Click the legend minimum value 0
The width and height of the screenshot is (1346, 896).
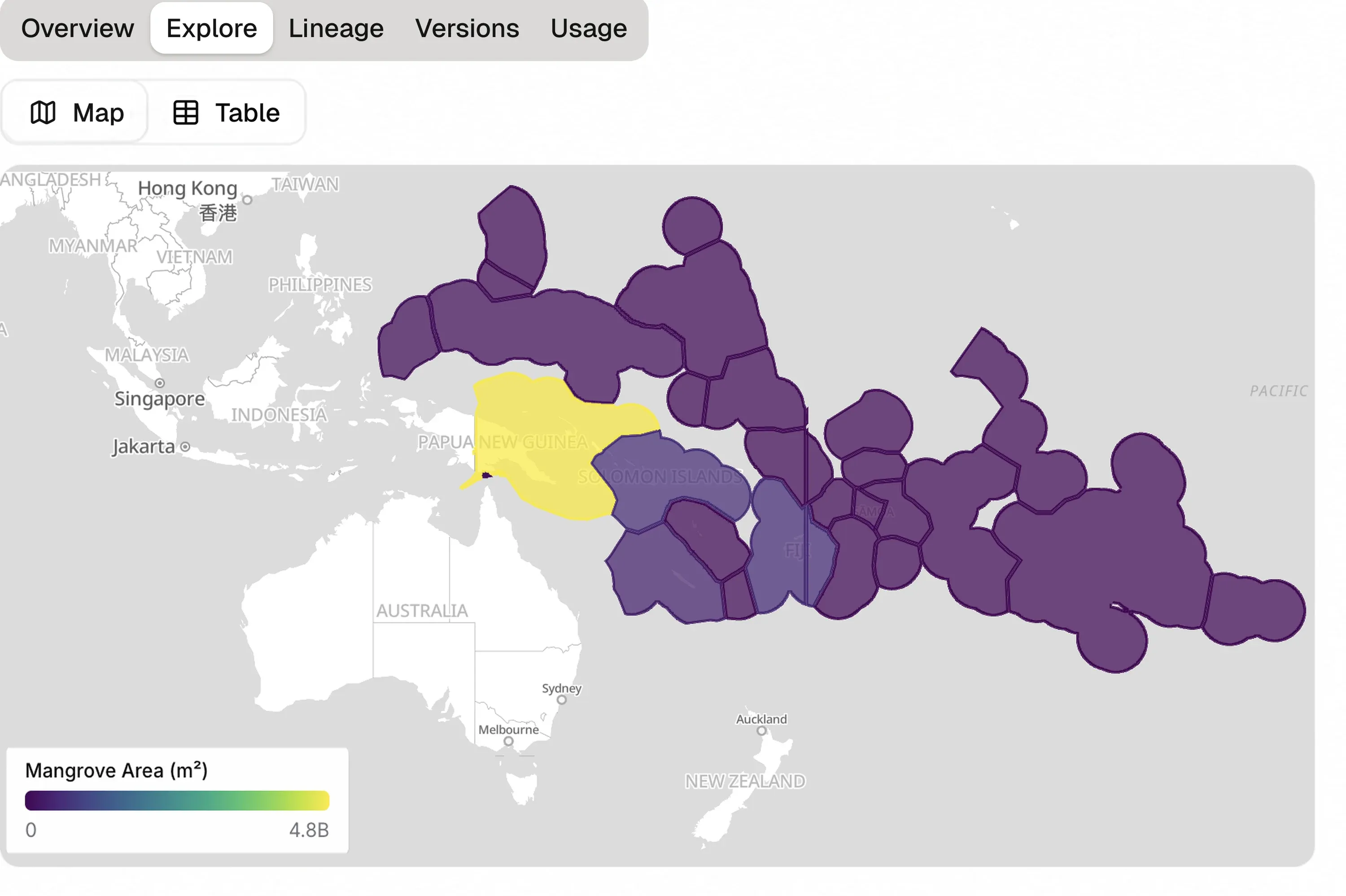click(31, 830)
